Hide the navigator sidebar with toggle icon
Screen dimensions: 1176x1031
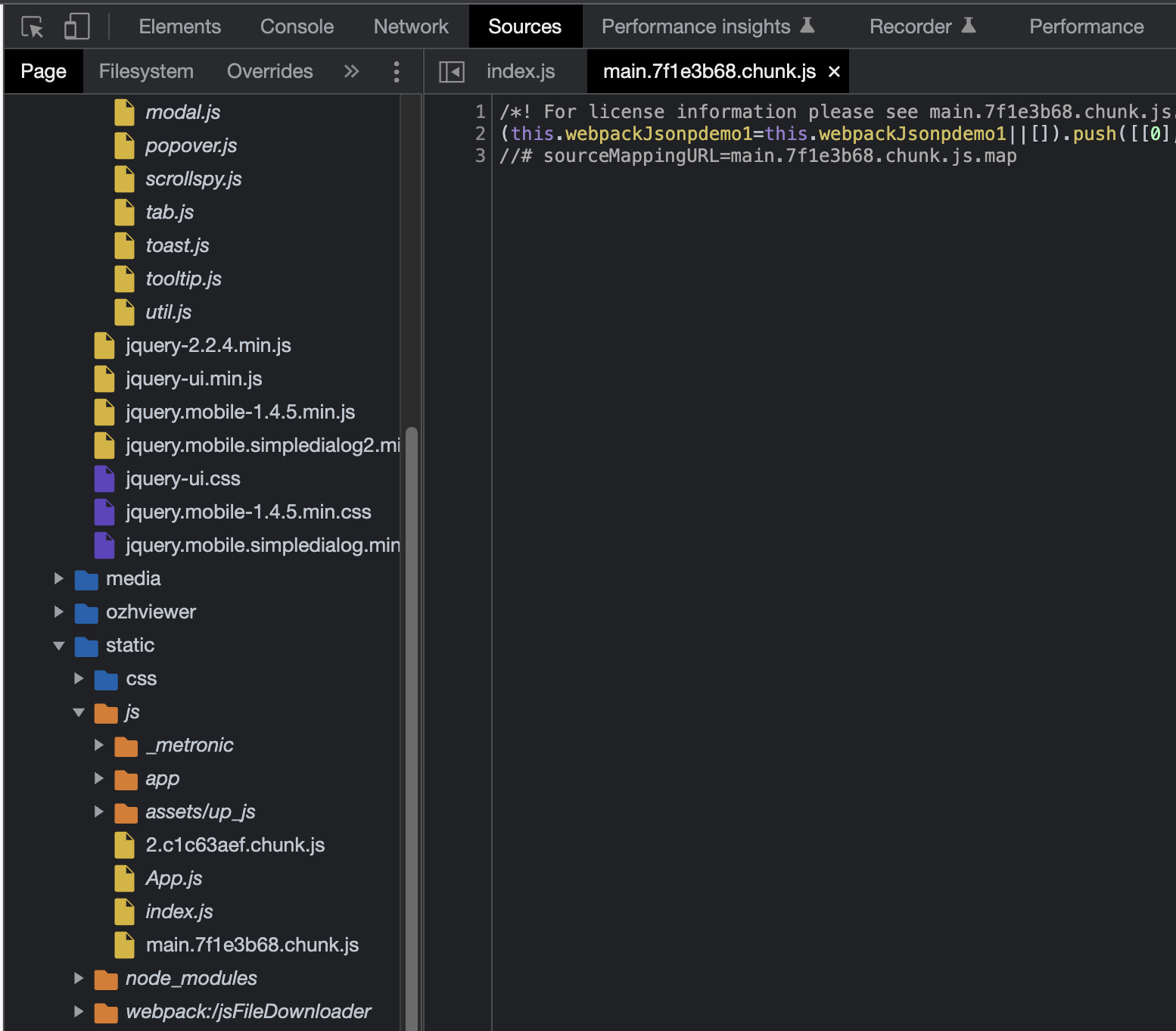point(452,72)
